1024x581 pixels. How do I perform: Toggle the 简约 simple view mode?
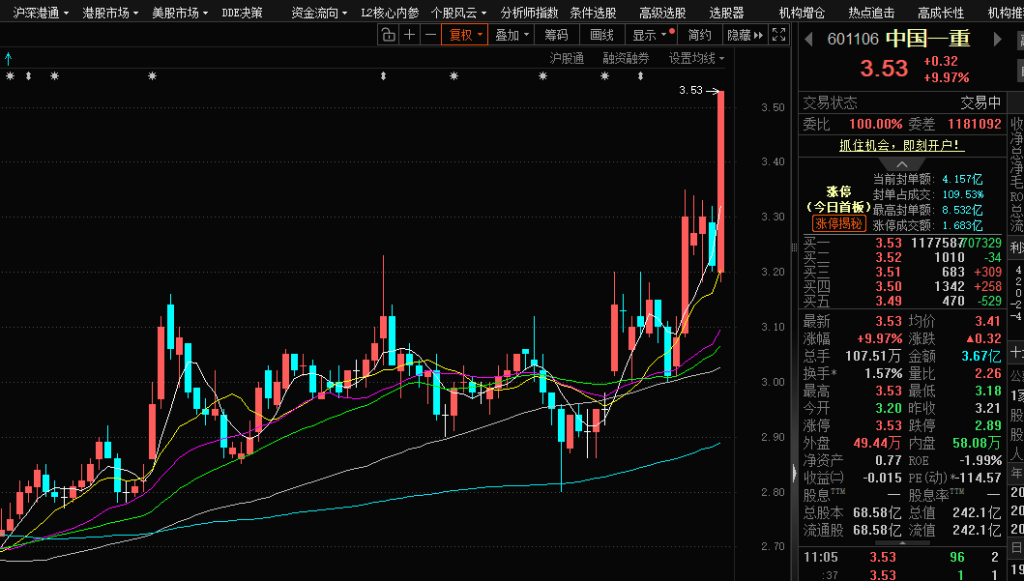click(700, 35)
